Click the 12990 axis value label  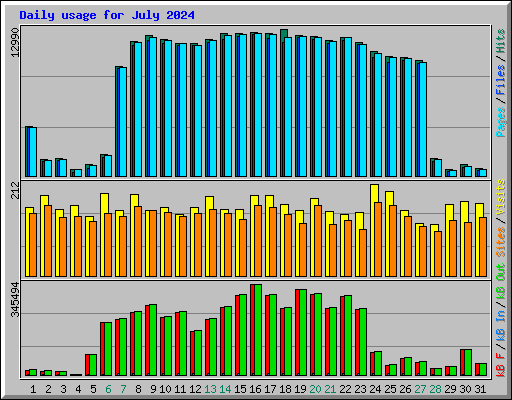[15, 42]
